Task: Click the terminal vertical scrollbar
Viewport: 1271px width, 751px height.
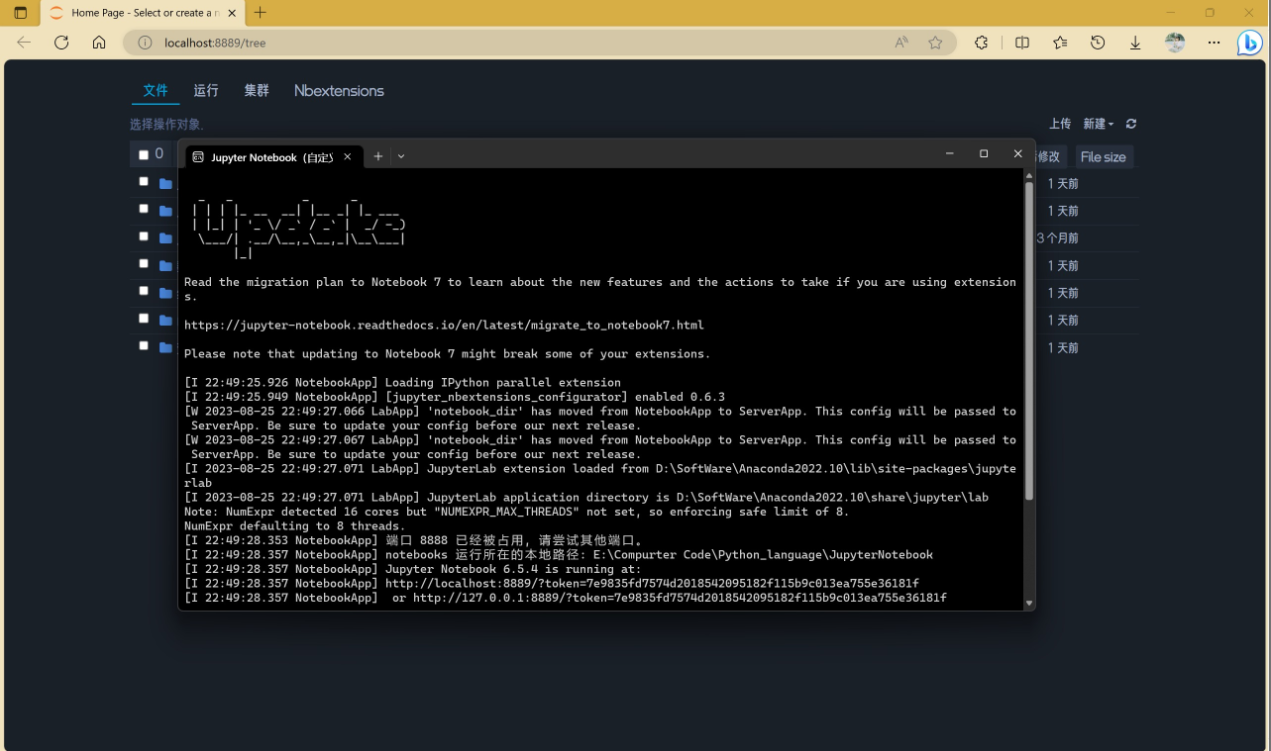Action: (1029, 340)
